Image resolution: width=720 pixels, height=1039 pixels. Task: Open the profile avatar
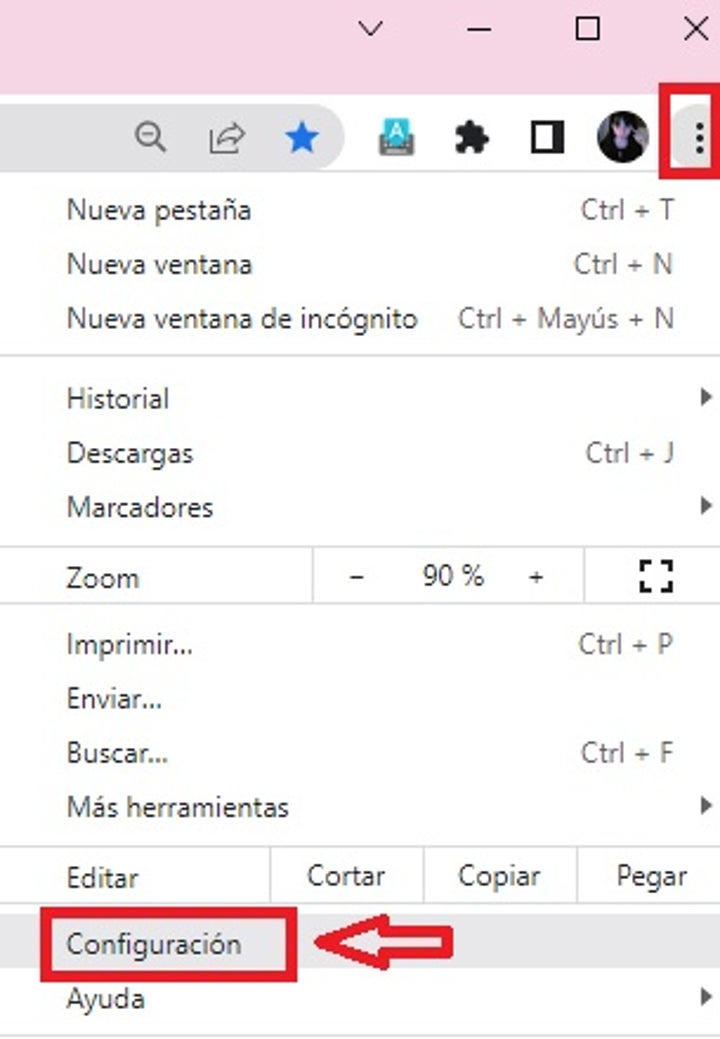click(x=622, y=138)
